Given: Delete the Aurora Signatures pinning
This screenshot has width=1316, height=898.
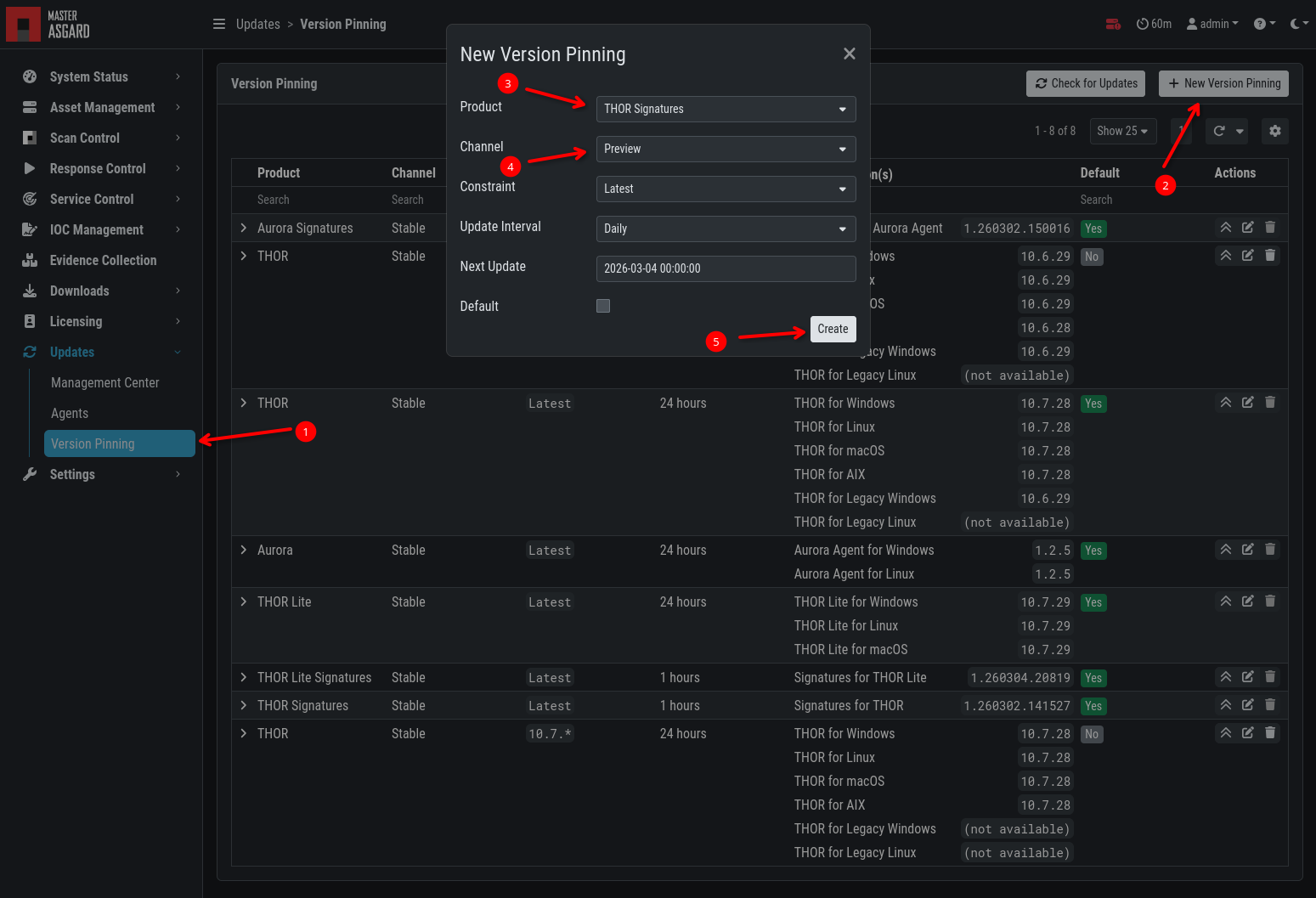Looking at the screenshot, I should pyautogui.click(x=1270, y=227).
